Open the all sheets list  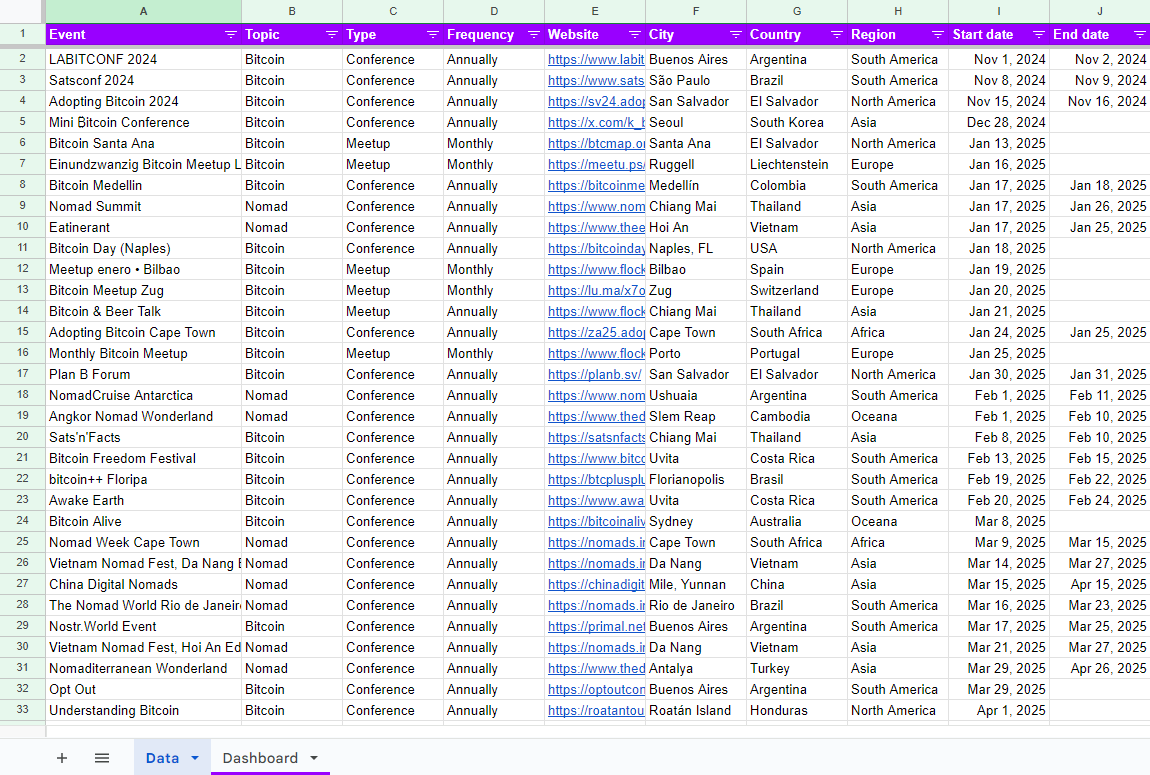click(x=102, y=758)
